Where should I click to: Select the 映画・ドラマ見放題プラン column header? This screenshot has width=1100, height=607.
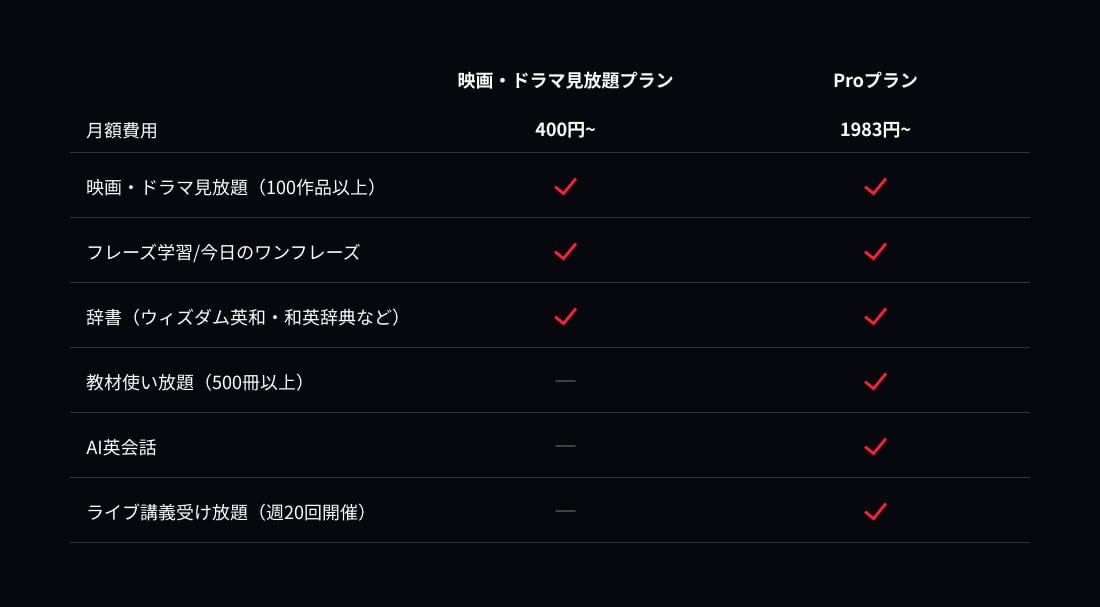pos(565,81)
